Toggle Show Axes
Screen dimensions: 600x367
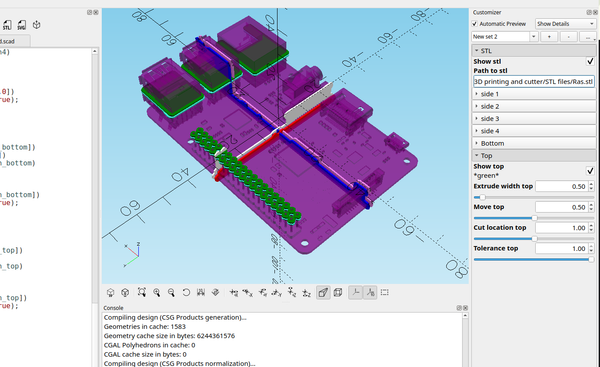pyautogui.click(x=355, y=293)
